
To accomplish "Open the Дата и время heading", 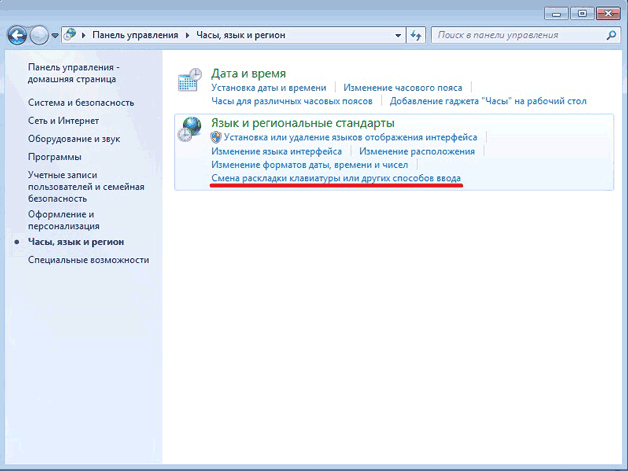I will click(248, 73).
